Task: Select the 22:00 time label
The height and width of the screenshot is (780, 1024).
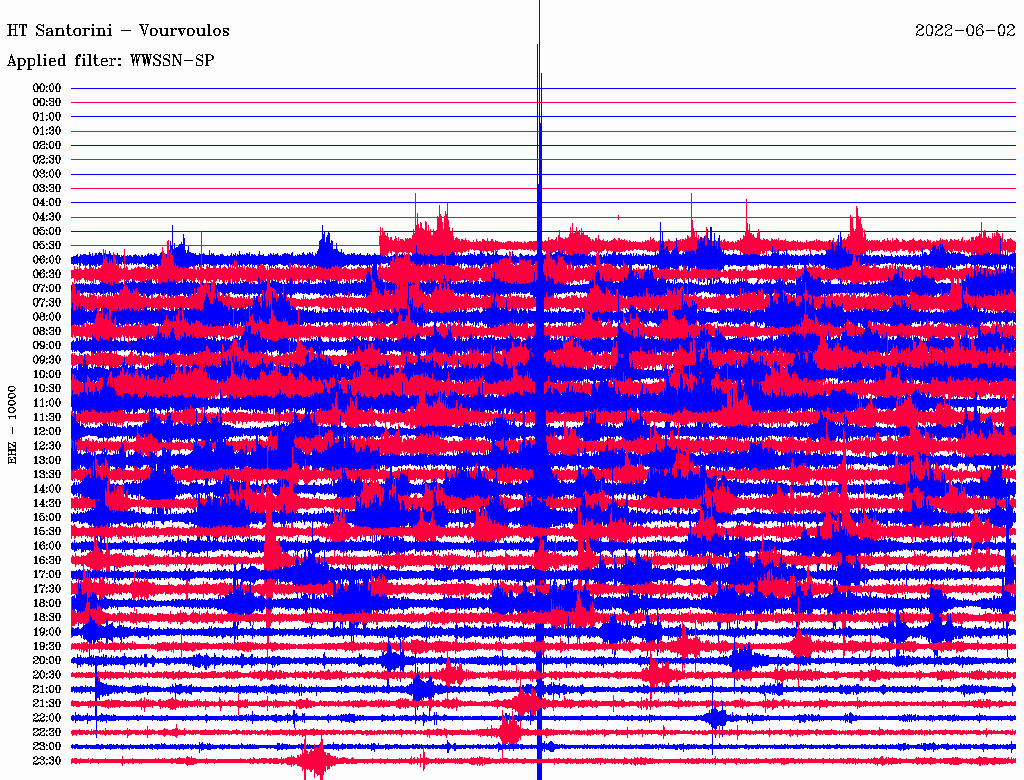Action: pos(47,718)
